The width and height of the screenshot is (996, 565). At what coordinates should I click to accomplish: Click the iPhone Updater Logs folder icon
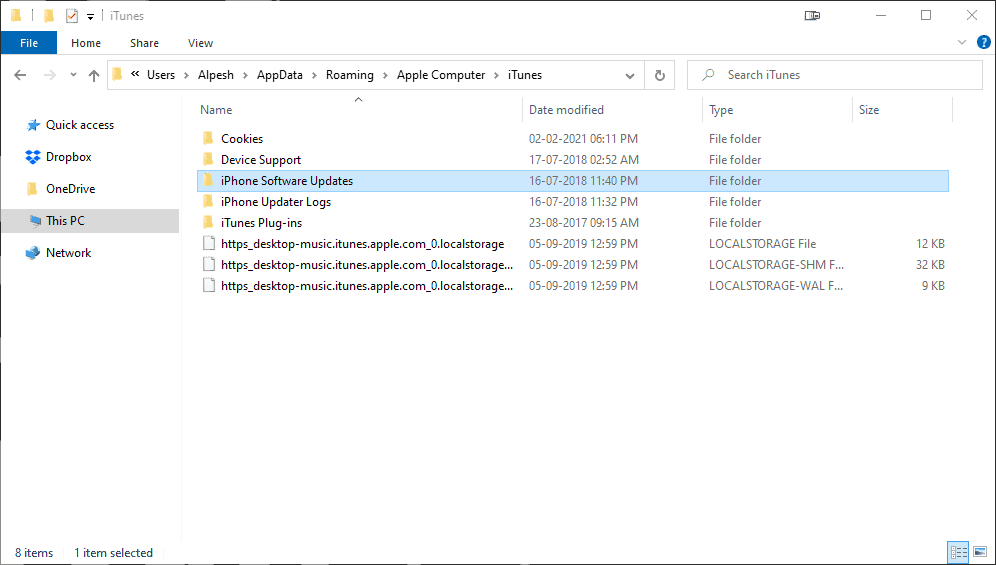[x=208, y=201]
